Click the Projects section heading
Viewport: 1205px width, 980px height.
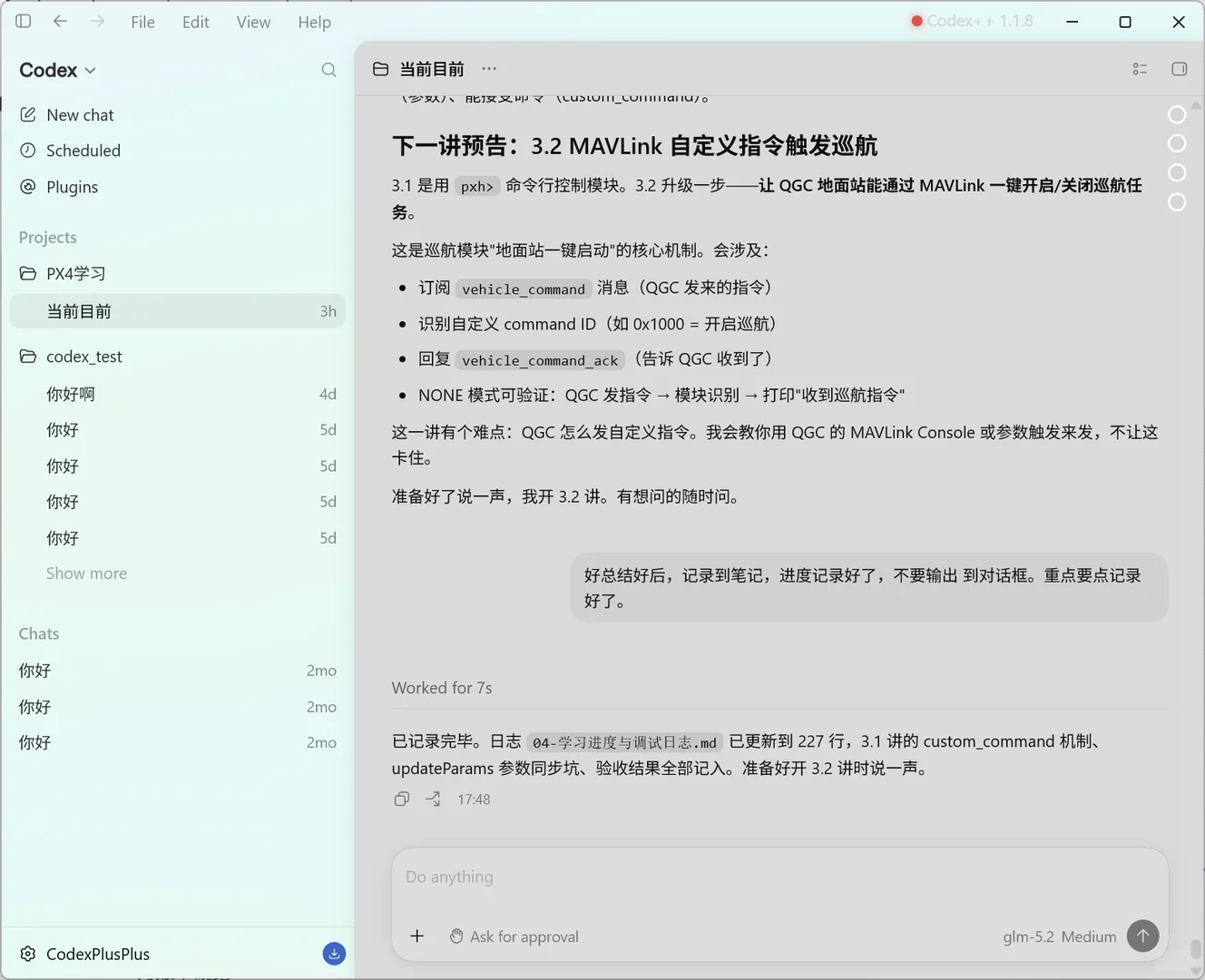pos(47,237)
